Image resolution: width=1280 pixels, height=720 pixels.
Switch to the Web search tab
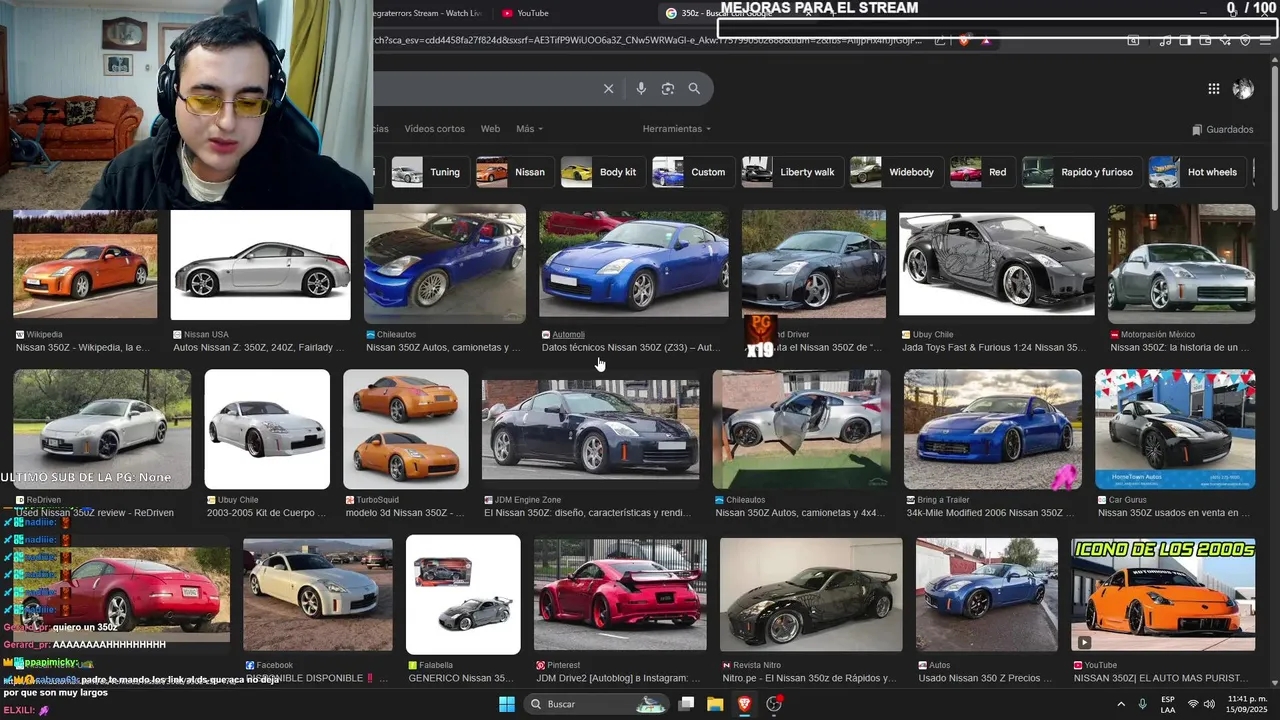pyautogui.click(x=490, y=129)
